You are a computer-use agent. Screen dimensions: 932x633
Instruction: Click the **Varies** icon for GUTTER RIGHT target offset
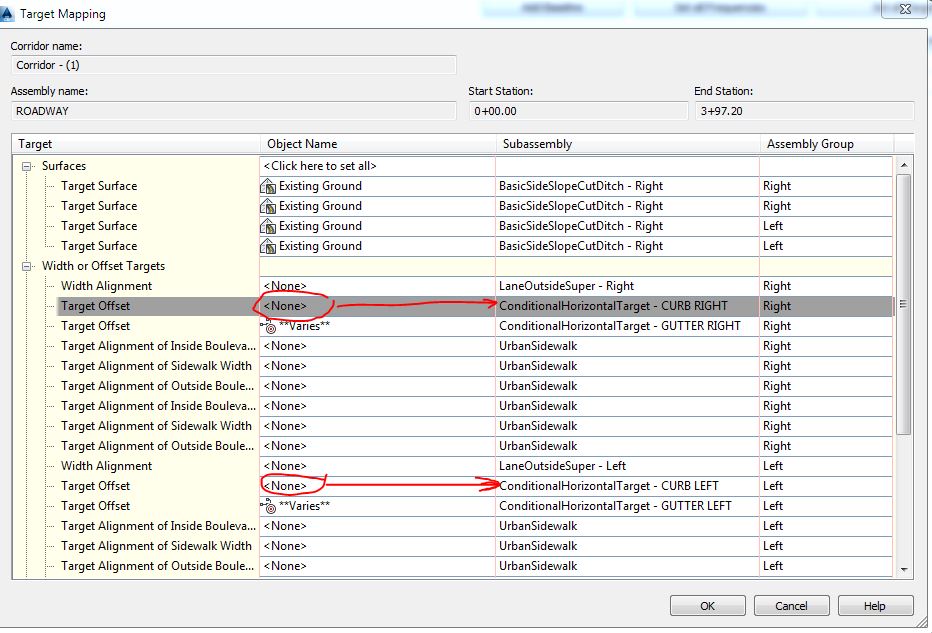point(273,326)
